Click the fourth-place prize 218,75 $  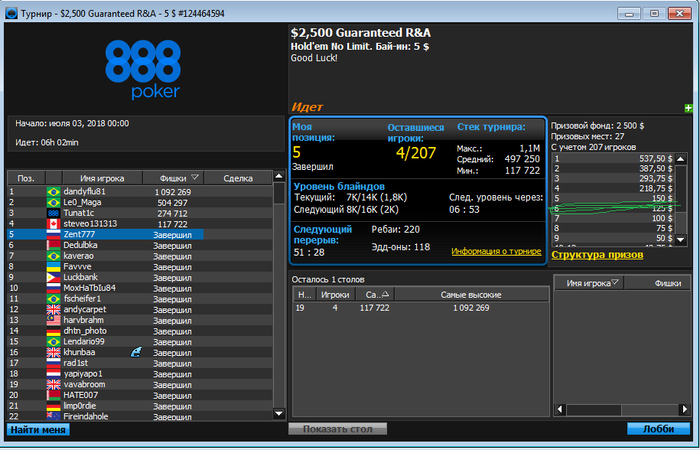[x=655, y=188]
